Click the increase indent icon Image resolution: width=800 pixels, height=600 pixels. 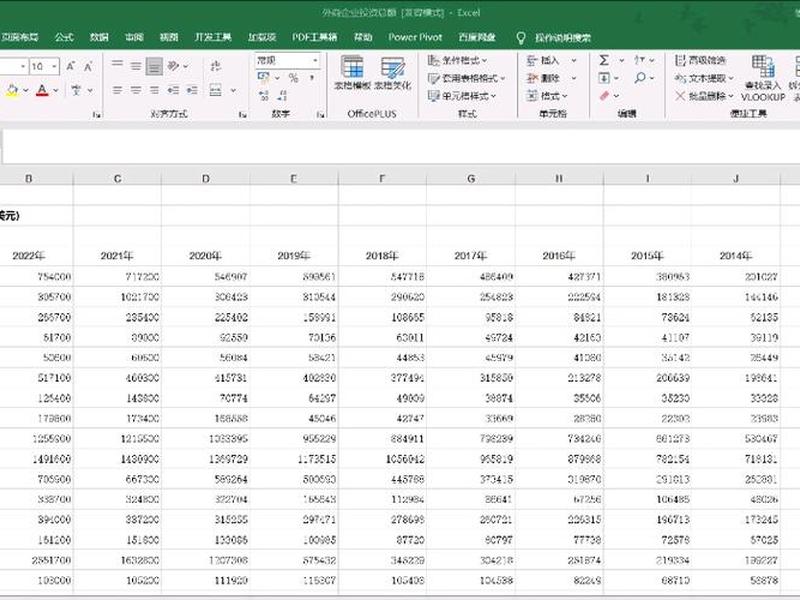coord(192,90)
